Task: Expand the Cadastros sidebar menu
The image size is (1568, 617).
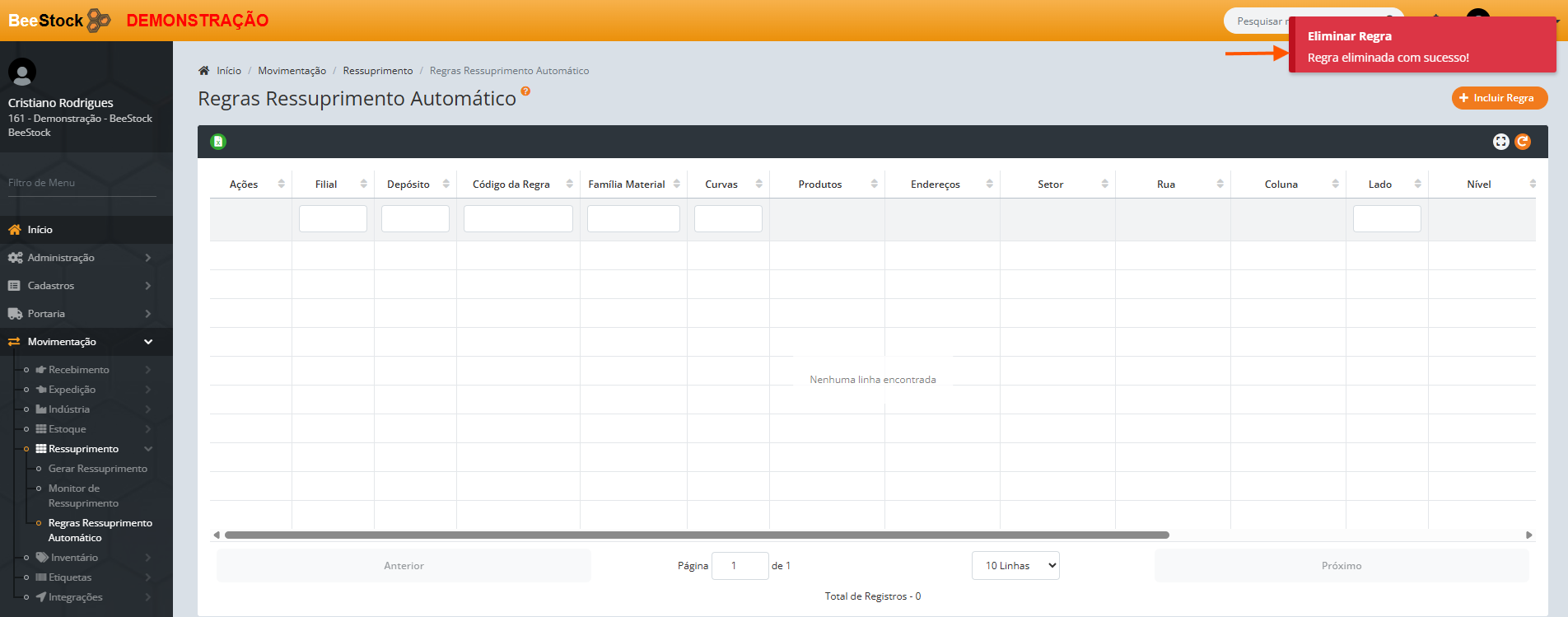Action: coord(79,286)
